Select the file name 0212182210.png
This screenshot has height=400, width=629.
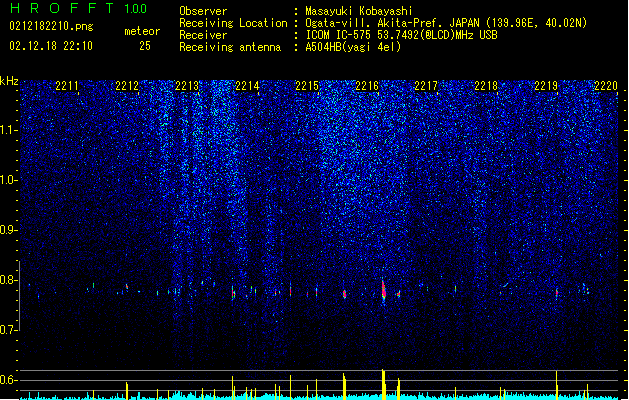51,26
